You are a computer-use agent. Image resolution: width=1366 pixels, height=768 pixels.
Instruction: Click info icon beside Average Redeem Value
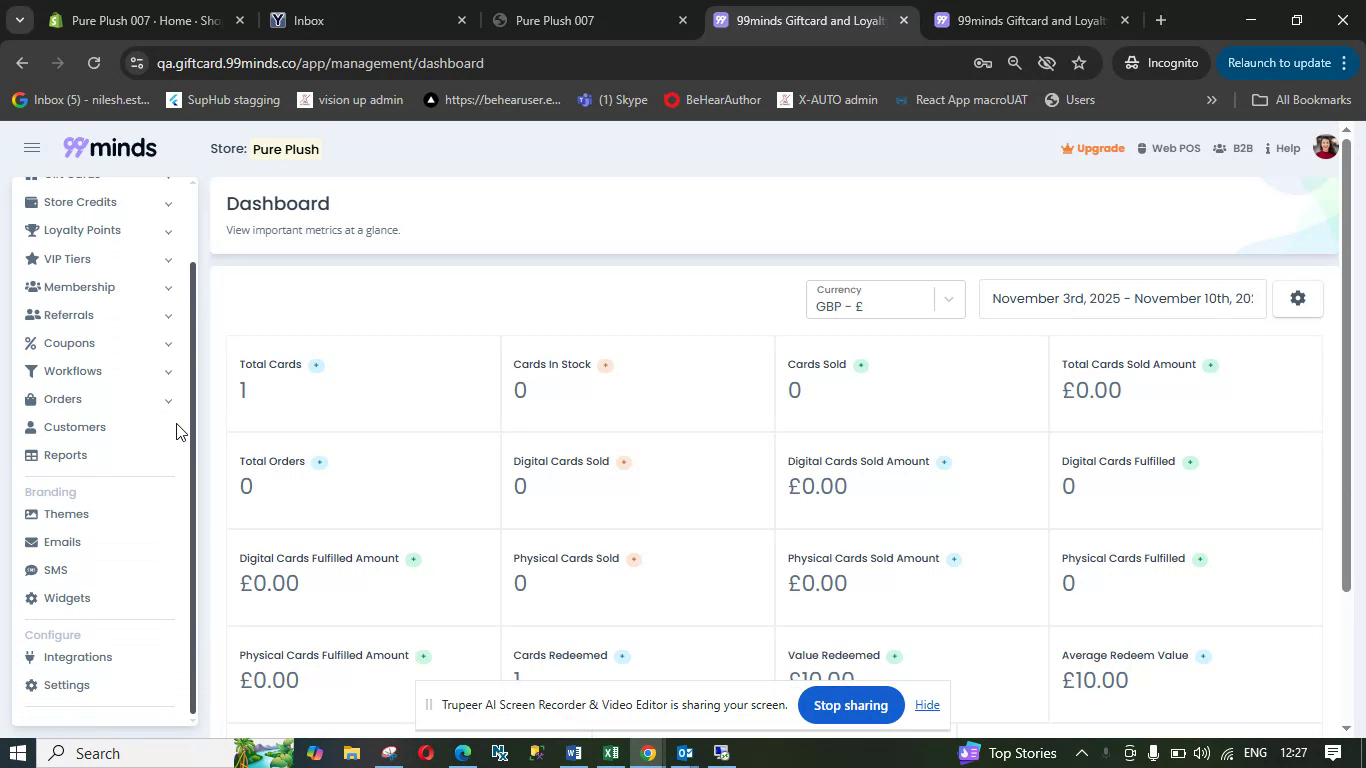(1203, 656)
